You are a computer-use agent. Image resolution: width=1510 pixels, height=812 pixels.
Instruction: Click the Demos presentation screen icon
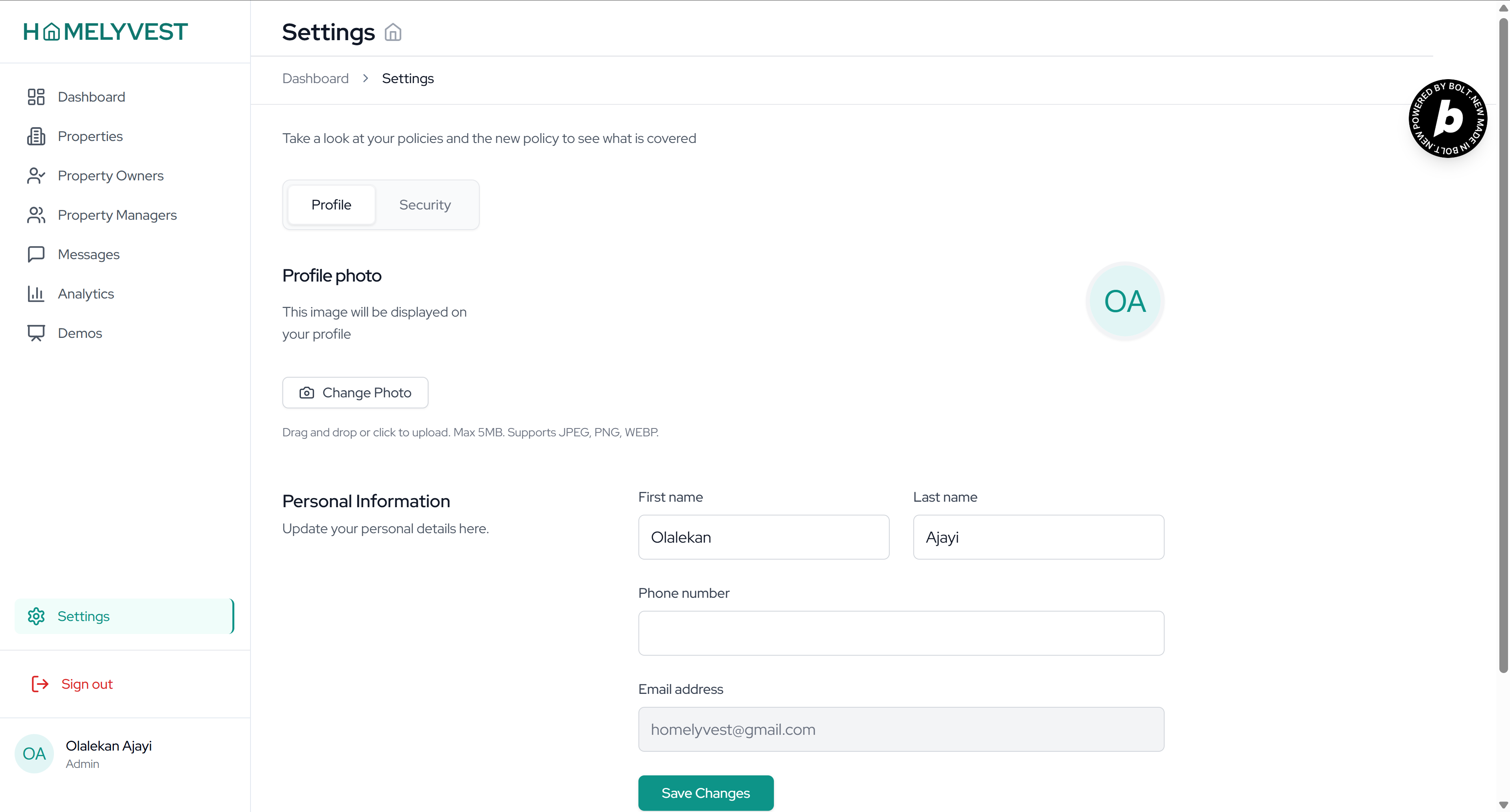pos(36,333)
